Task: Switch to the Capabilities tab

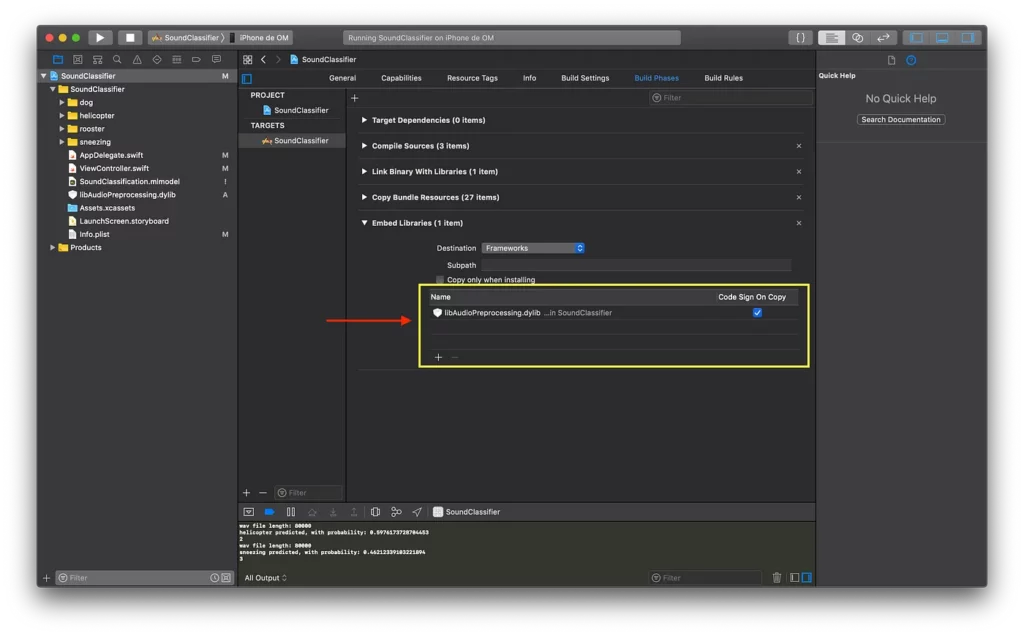Action: (x=401, y=78)
